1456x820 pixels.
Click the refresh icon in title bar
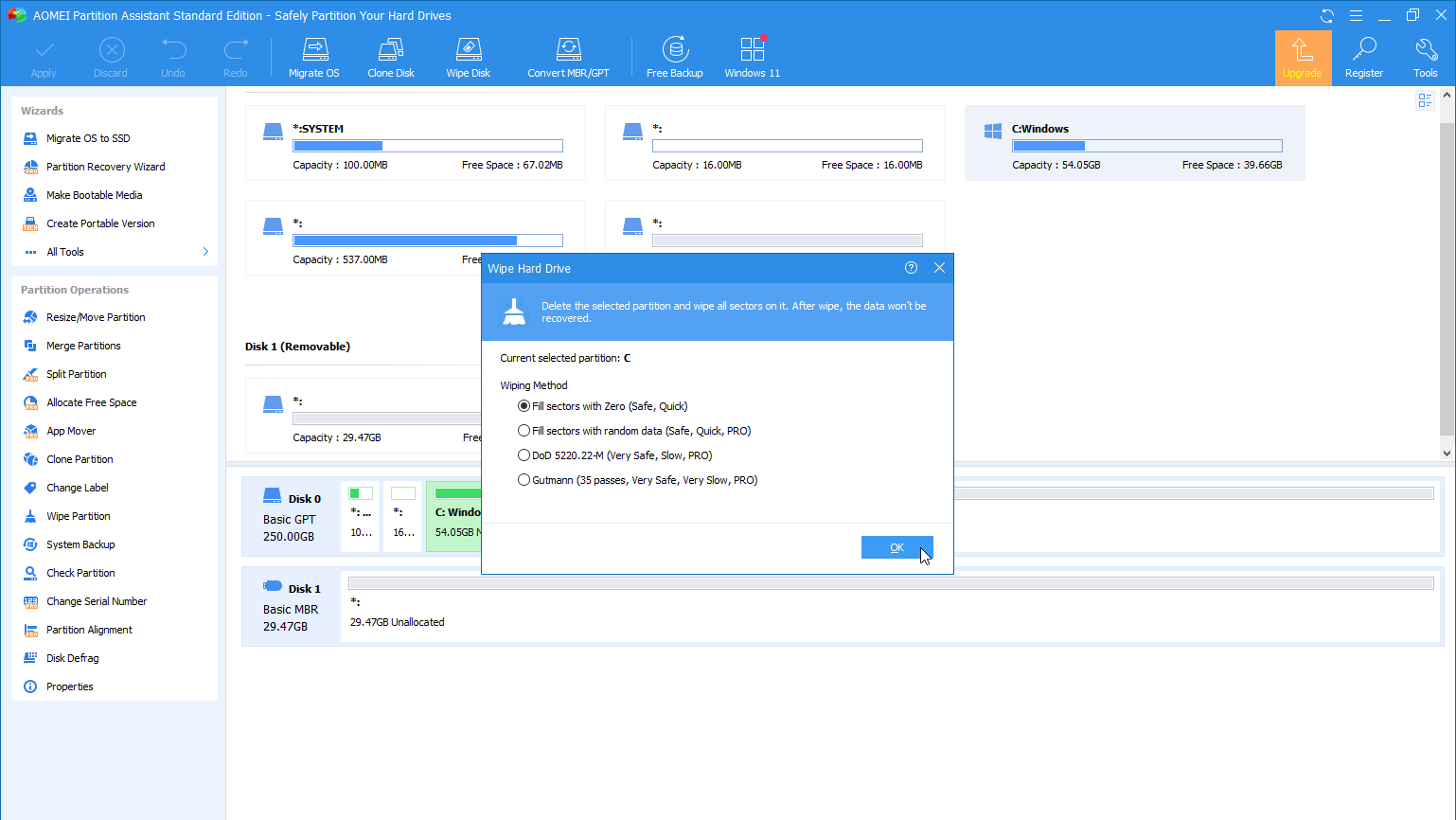pyautogui.click(x=1327, y=15)
